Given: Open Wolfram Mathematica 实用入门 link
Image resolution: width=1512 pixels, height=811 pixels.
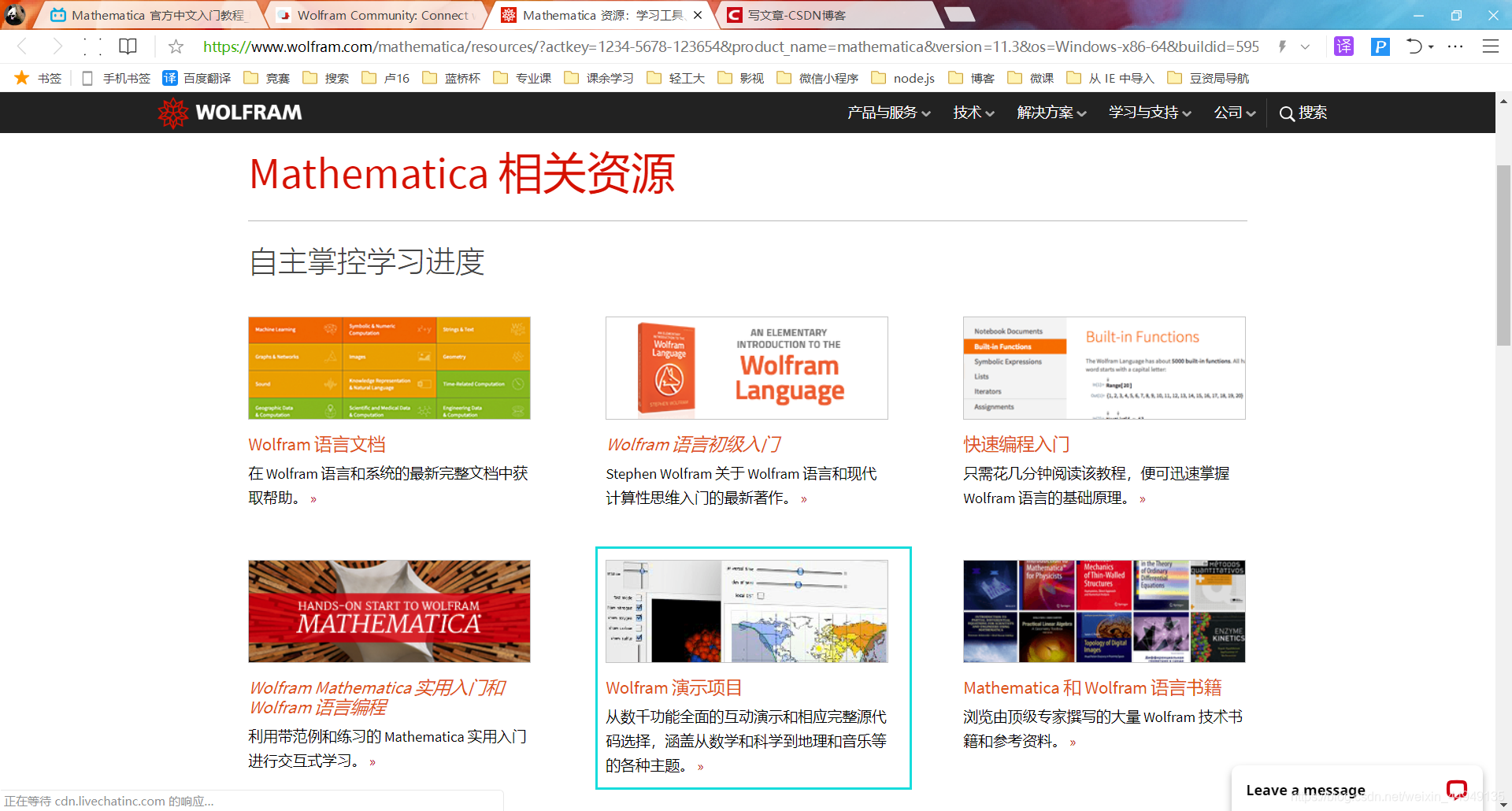Looking at the screenshot, I should (x=376, y=698).
